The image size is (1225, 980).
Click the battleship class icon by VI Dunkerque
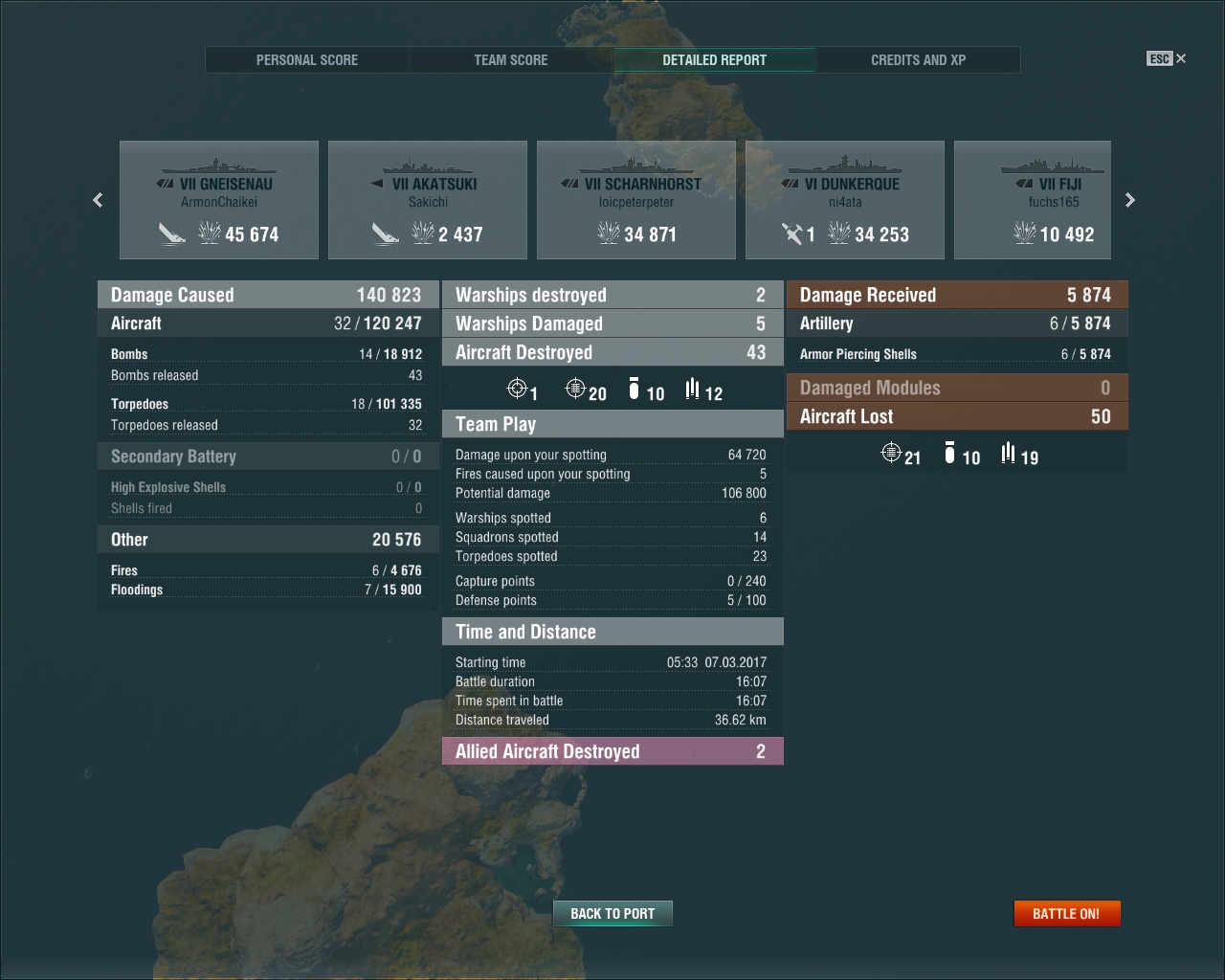tap(791, 184)
